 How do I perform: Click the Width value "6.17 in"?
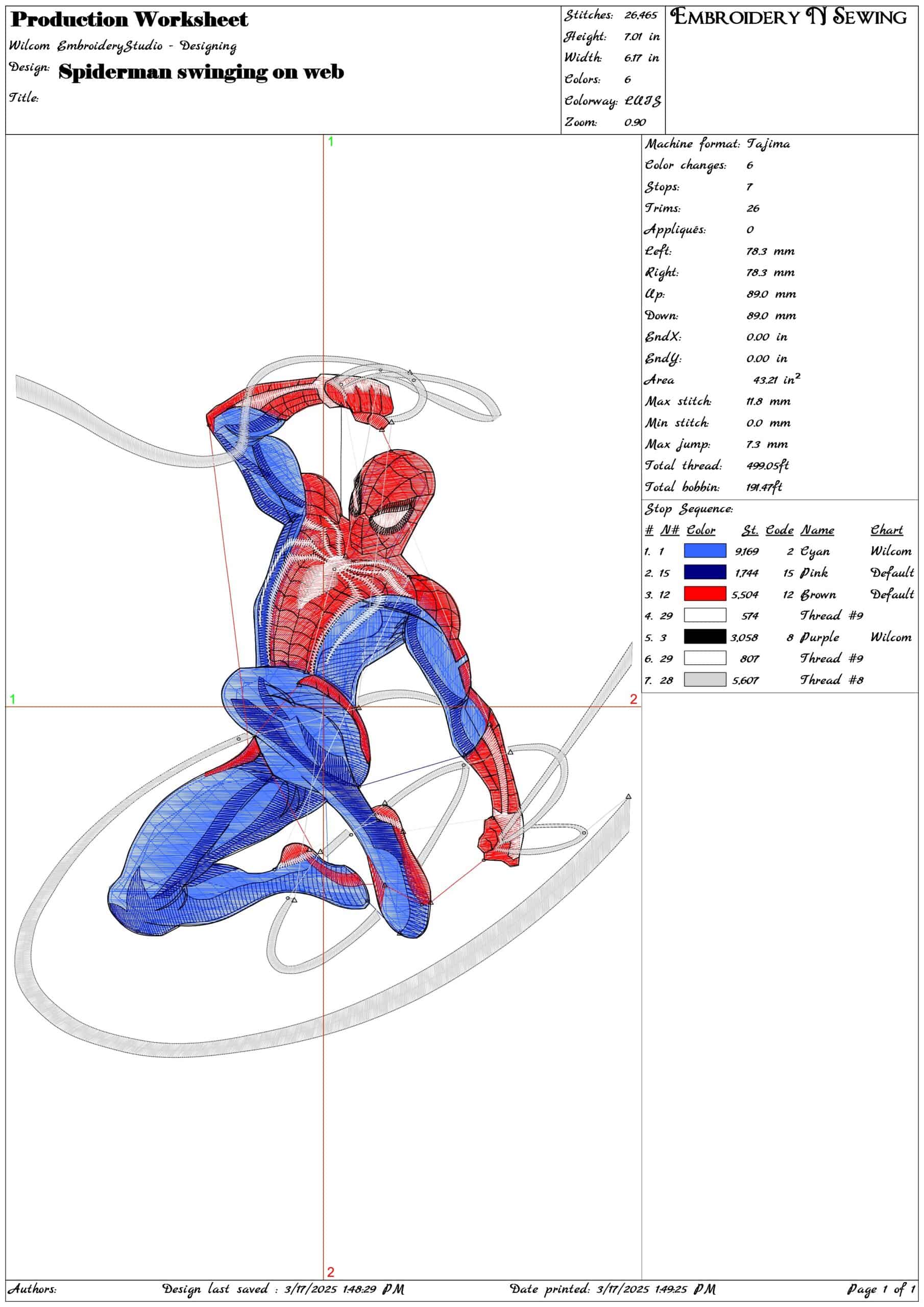(x=642, y=58)
